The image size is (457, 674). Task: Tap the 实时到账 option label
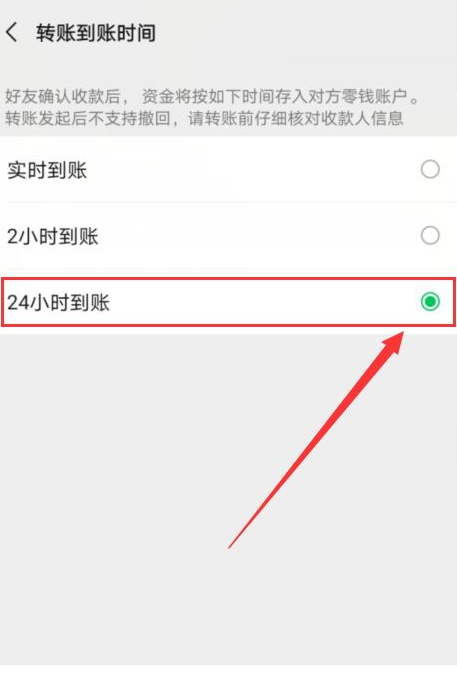pyautogui.click(x=47, y=170)
